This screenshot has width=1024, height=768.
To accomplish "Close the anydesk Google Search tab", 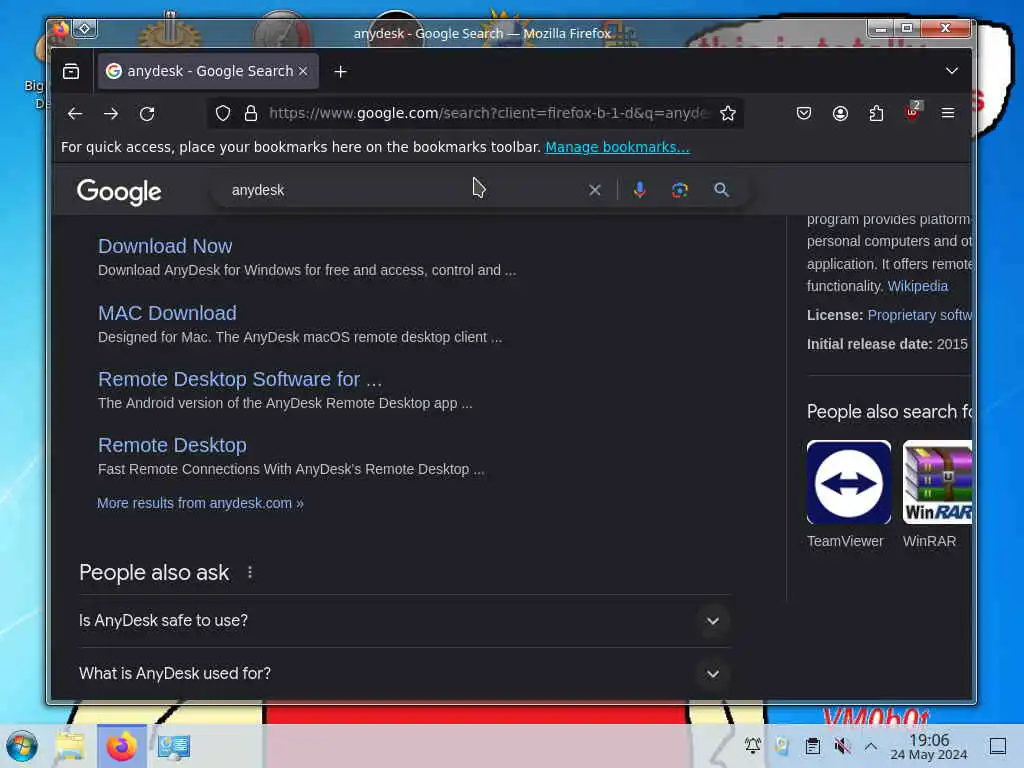I will point(303,71).
